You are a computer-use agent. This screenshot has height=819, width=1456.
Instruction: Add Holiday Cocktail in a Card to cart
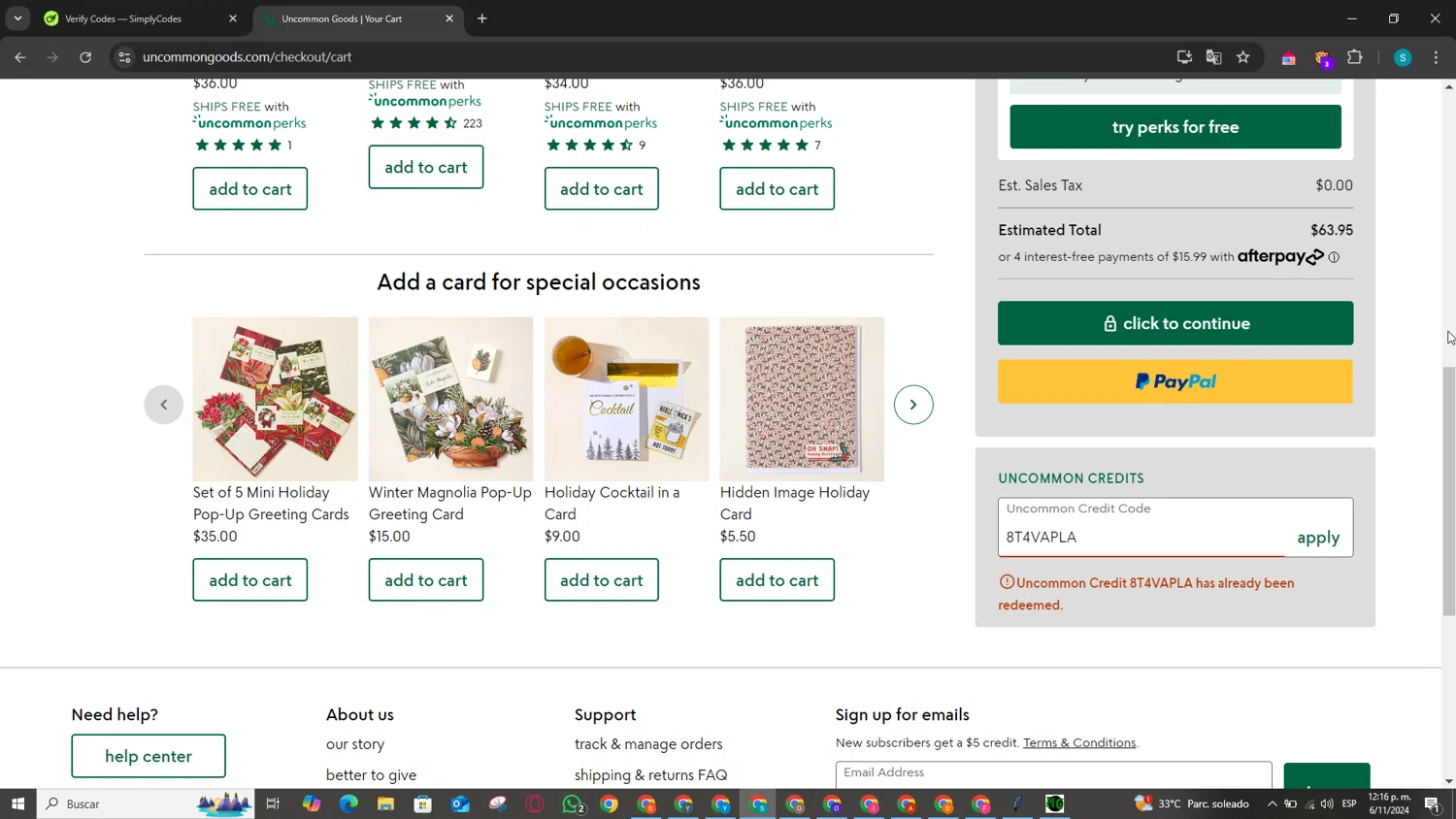[602, 580]
